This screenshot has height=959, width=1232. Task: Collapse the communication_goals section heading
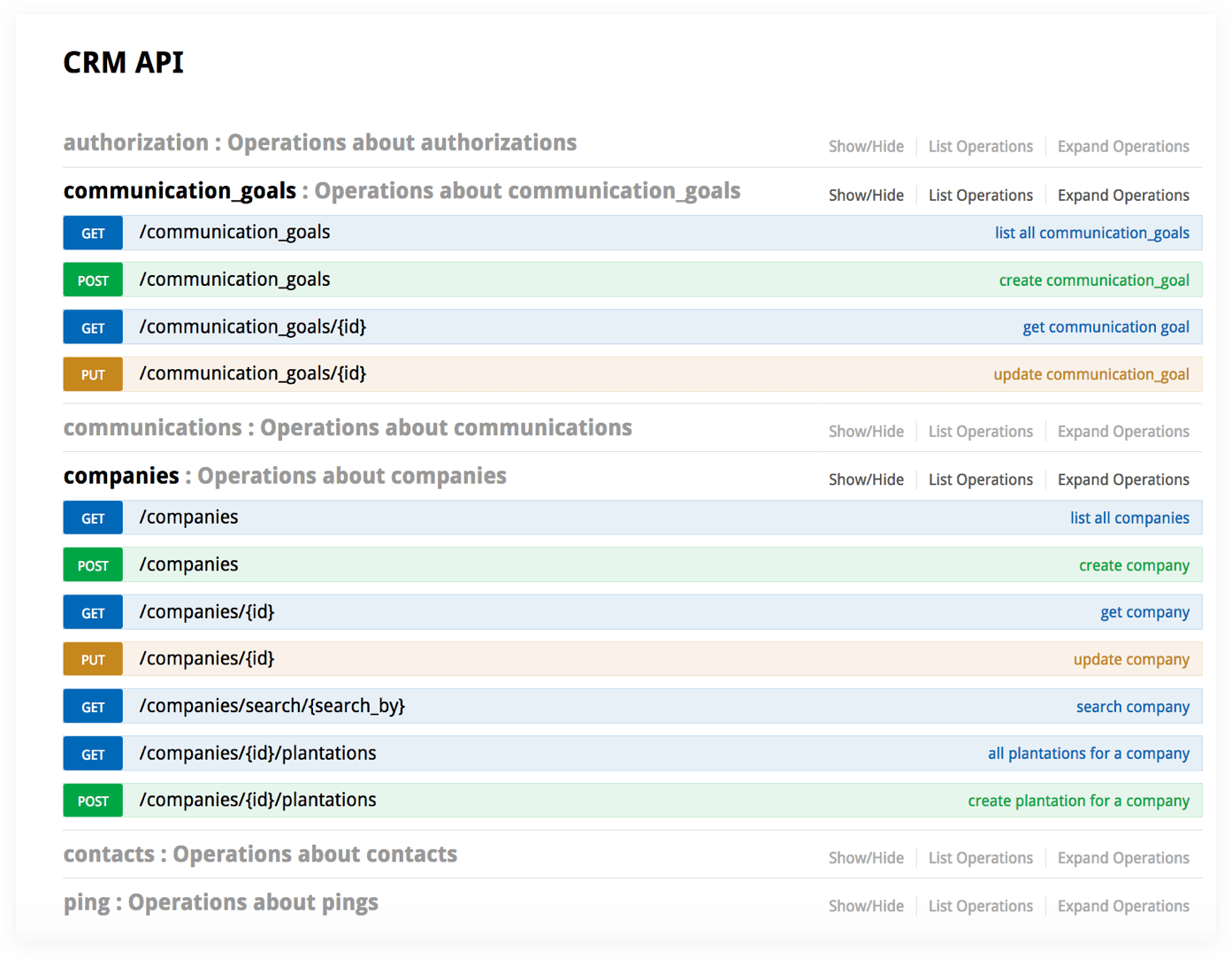[x=402, y=191]
